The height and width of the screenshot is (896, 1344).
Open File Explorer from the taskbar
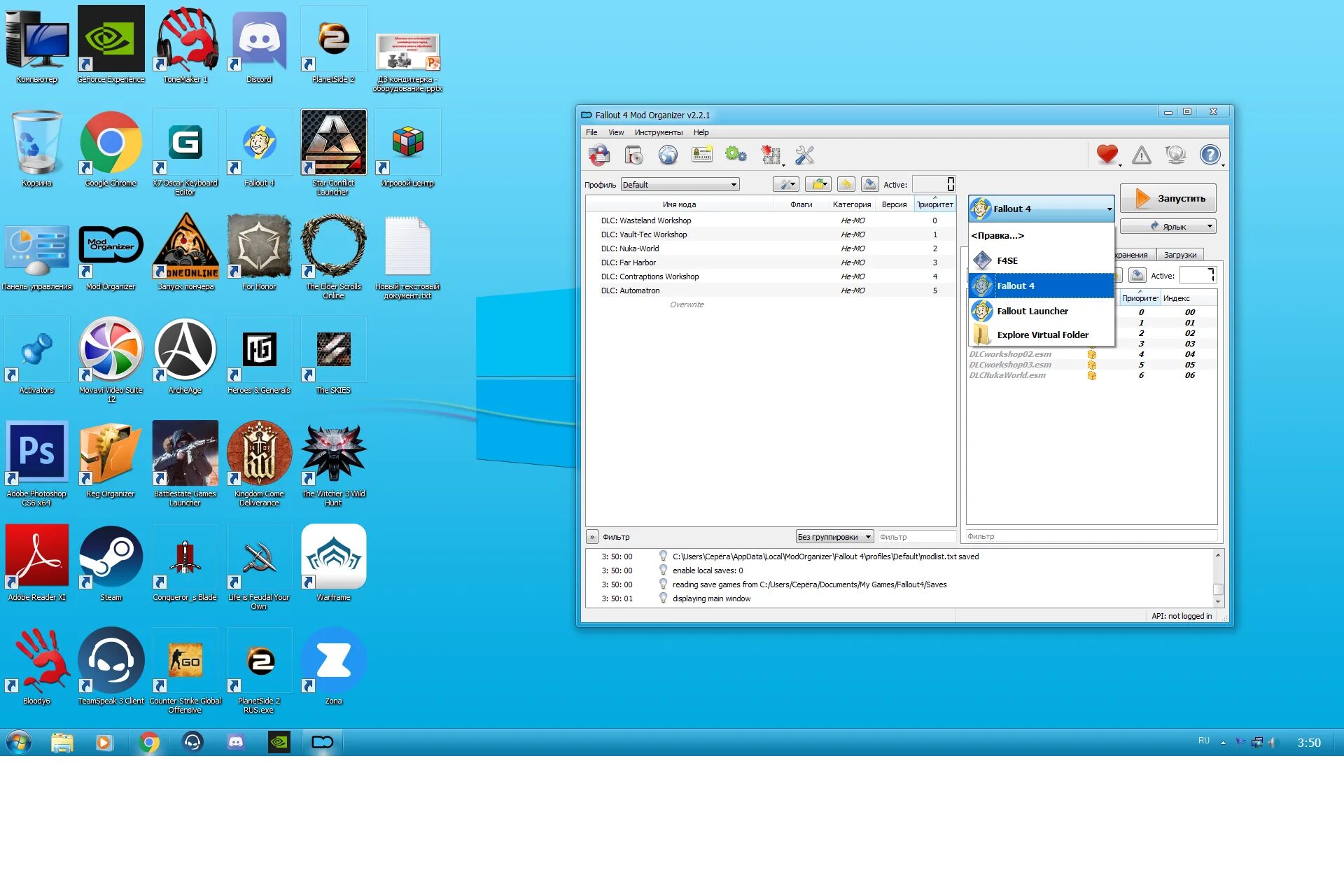pos(62,742)
